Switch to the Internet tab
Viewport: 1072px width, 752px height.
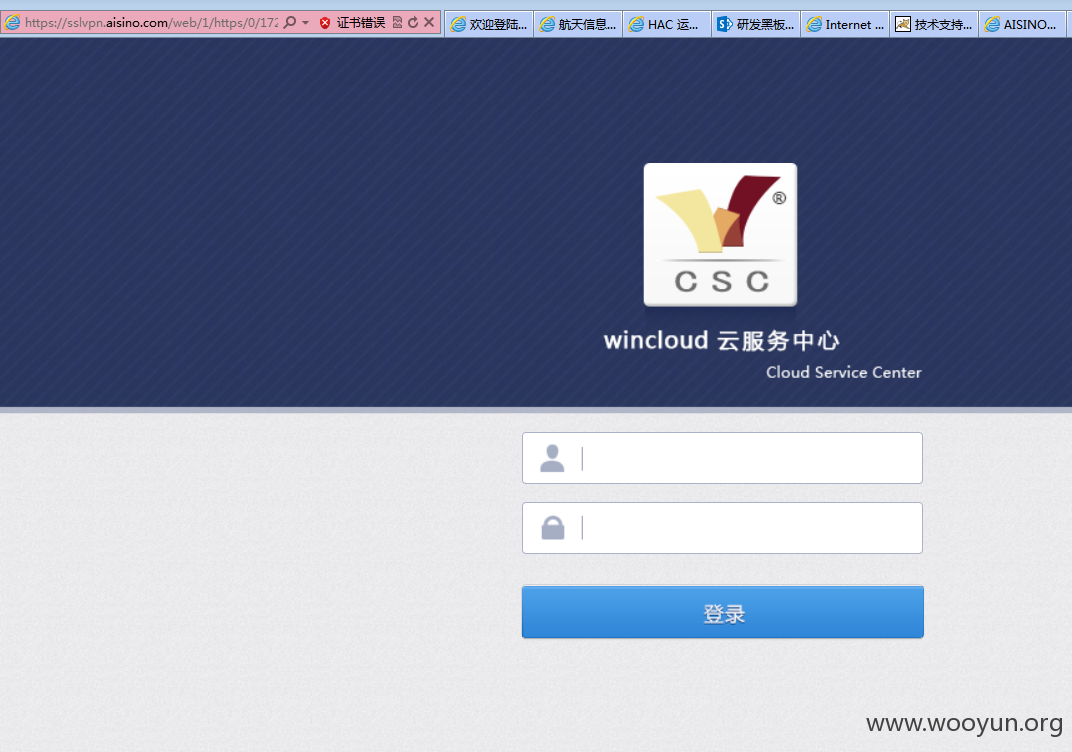click(845, 25)
